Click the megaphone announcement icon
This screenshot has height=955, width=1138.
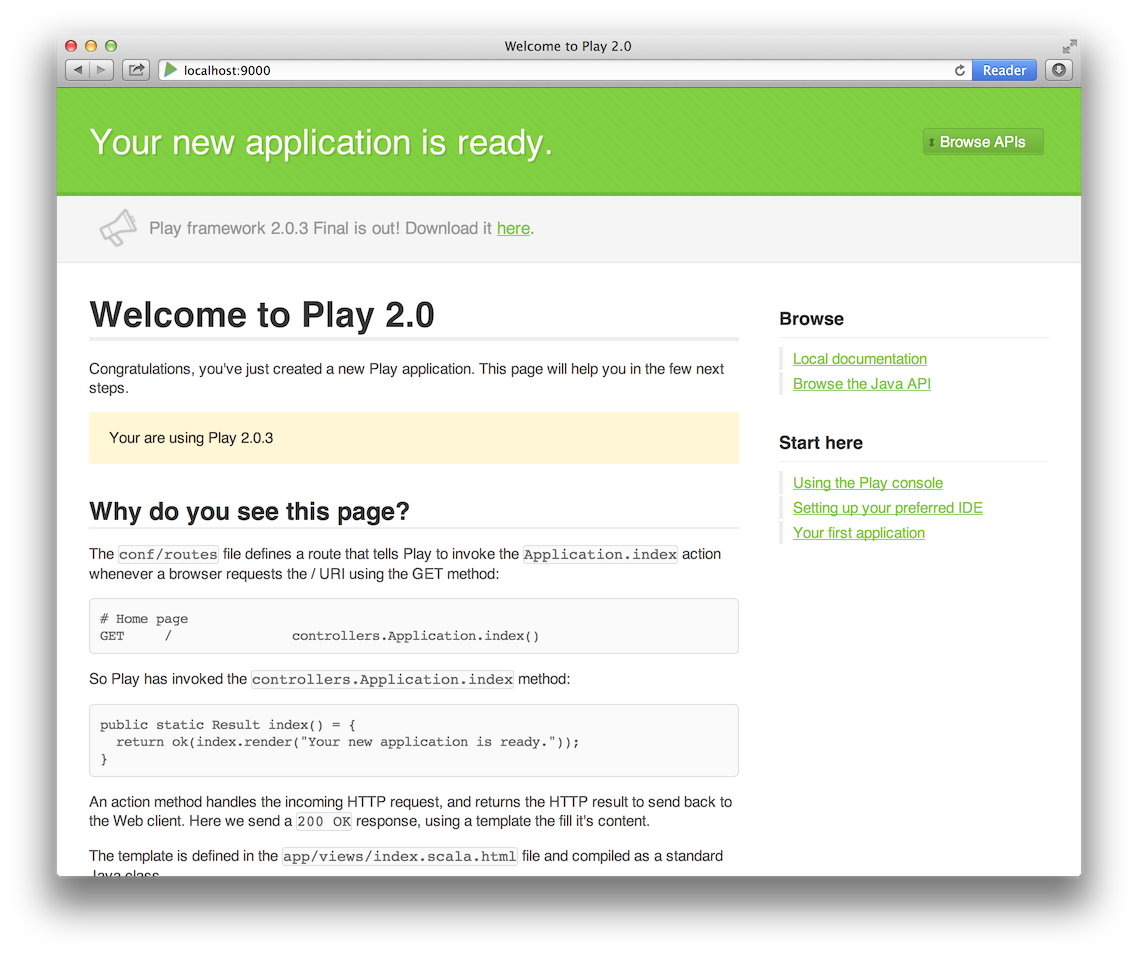coord(117,228)
